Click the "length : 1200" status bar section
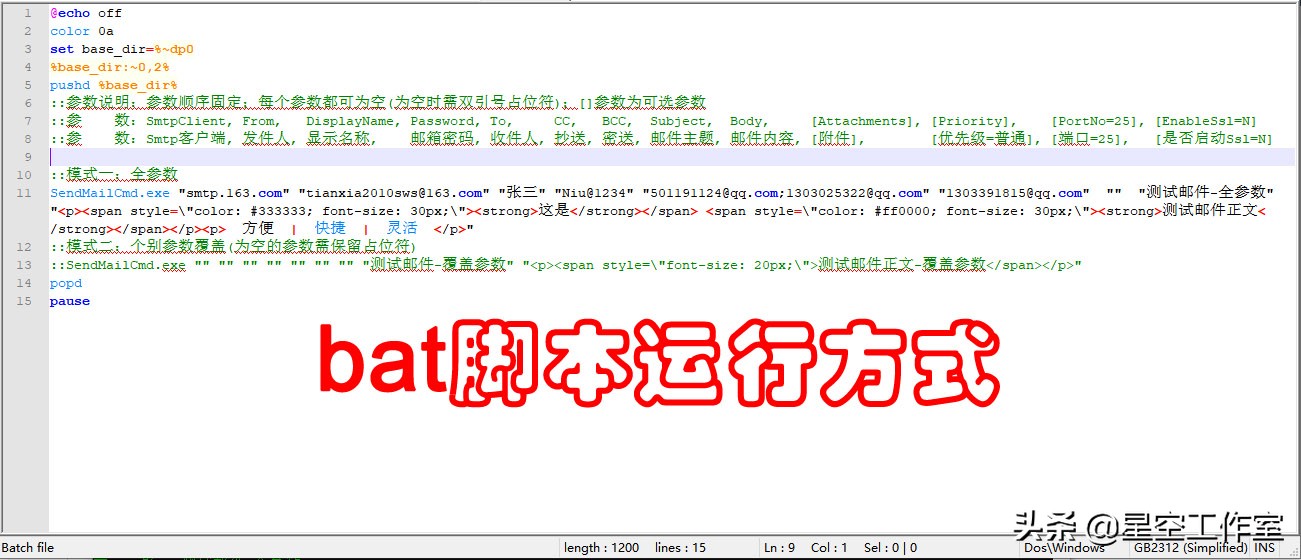 click(601, 548)
